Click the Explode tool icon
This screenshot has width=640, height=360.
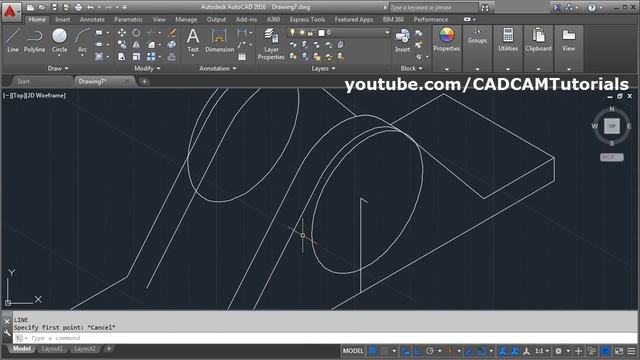[x=172, y=44]
